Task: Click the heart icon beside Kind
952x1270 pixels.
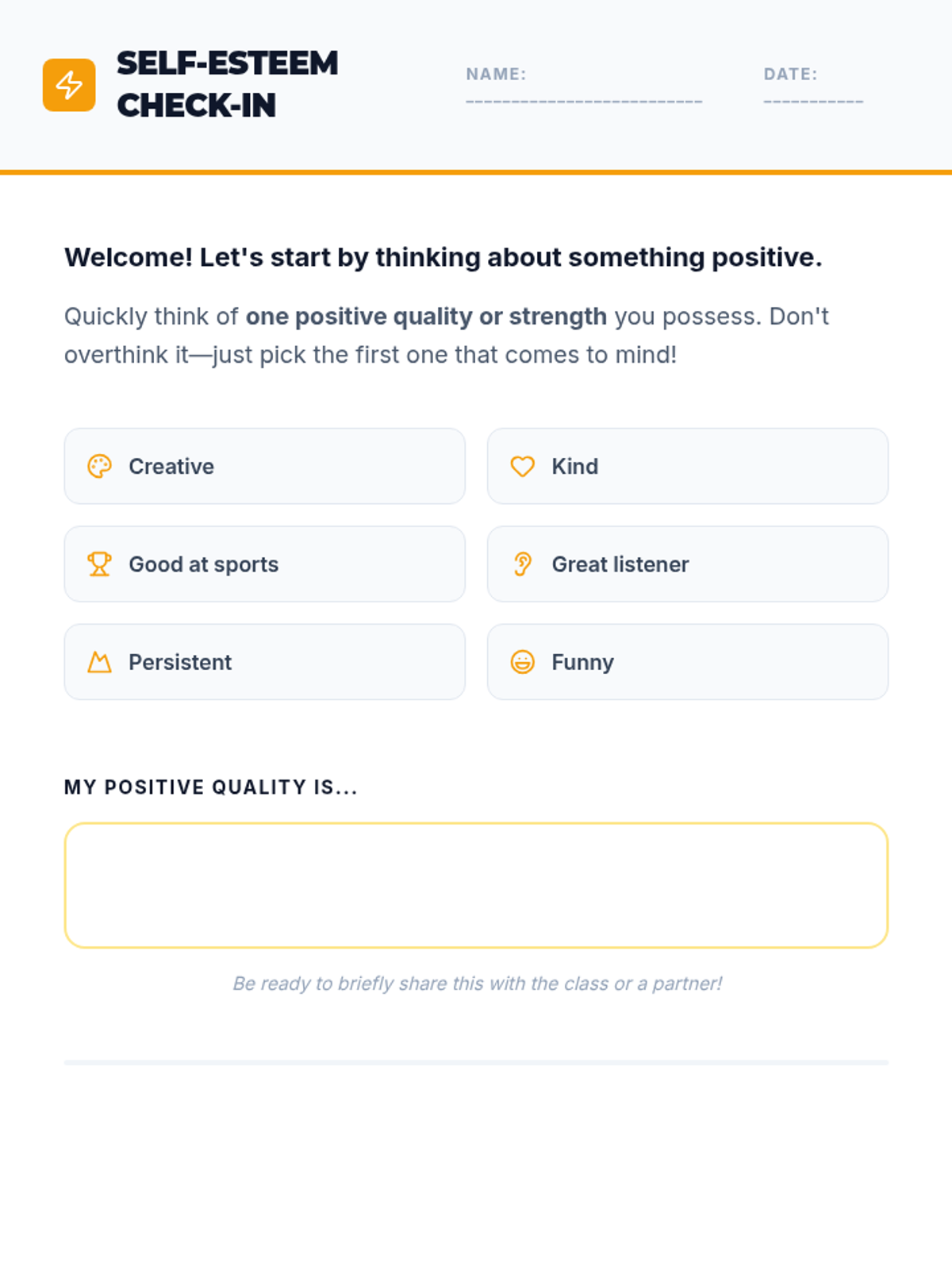Action: click(522, 467)
